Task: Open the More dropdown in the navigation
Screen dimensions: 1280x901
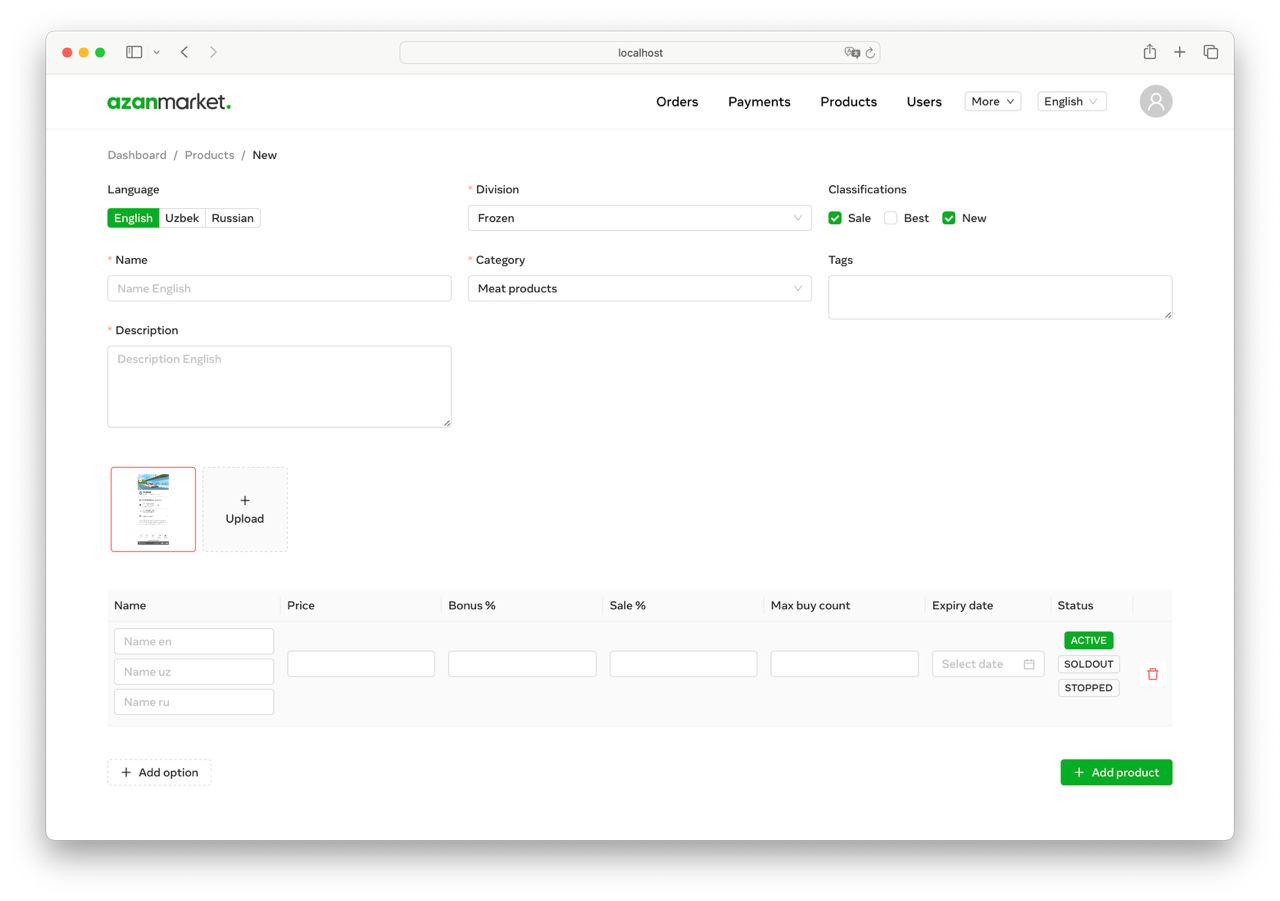Action: 991,101
